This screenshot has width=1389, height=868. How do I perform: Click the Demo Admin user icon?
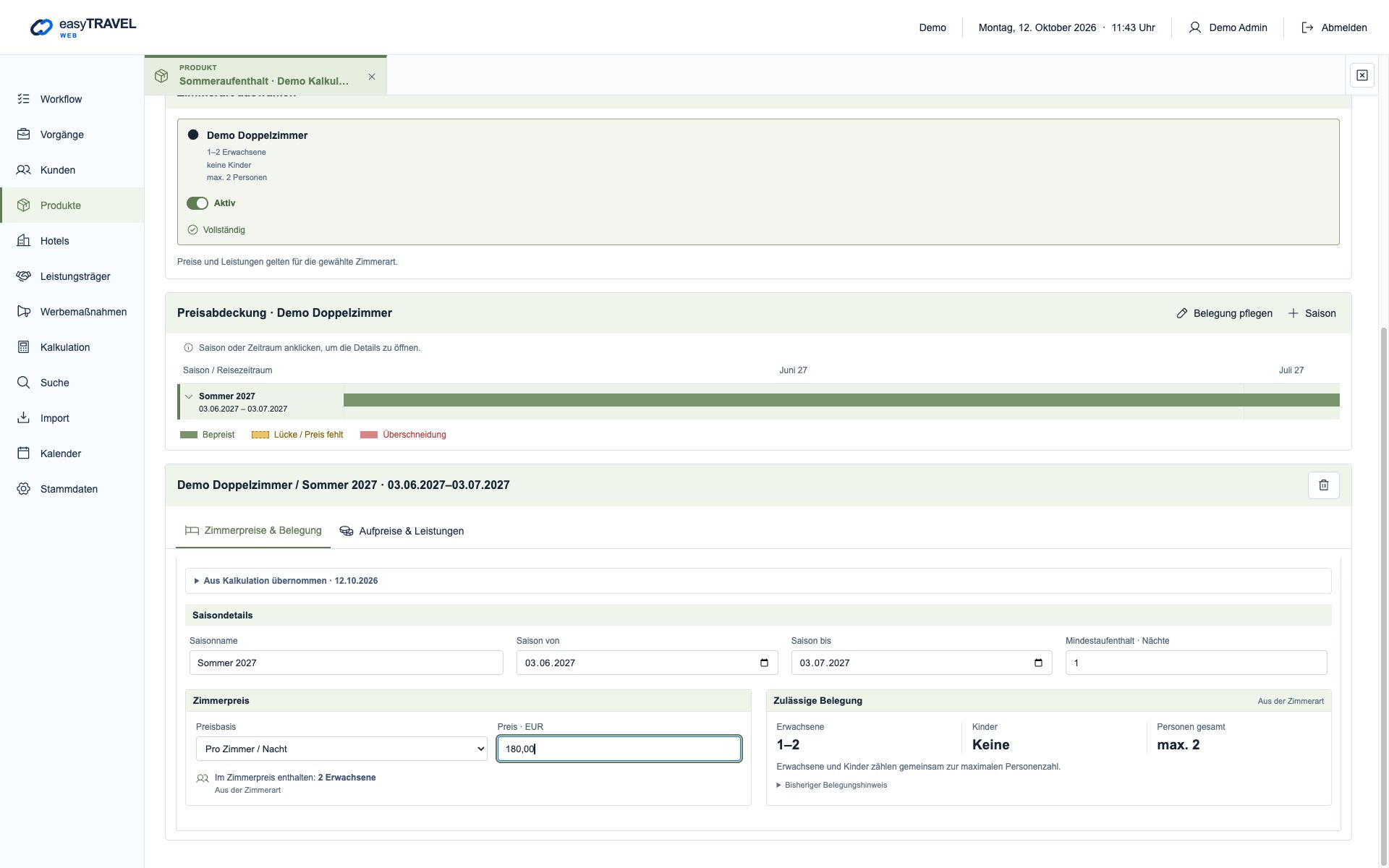point(1195,27)
